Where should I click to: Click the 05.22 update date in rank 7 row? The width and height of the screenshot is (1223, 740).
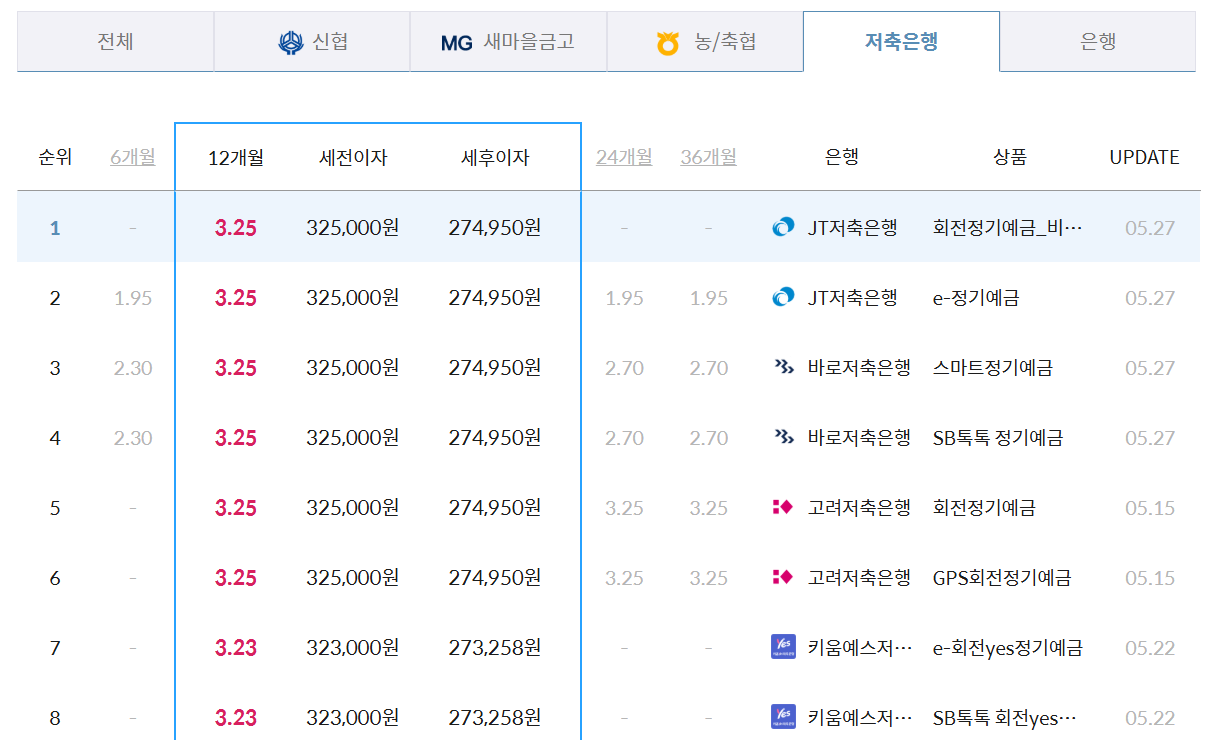(x=1150, y=648)
